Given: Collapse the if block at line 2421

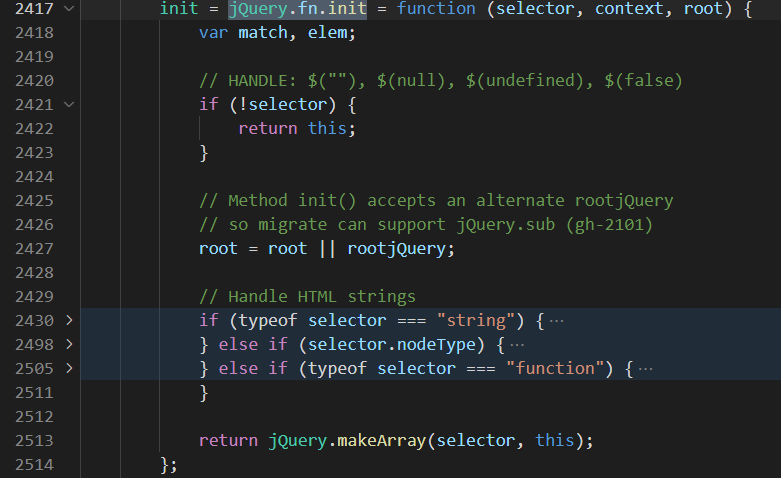Looking at the screenshot, I should pyautogui.click(x=69, y=105).
